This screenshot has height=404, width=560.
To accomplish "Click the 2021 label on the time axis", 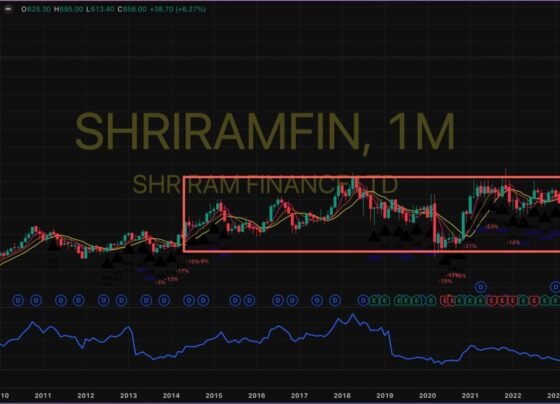I will click(470, 395).
